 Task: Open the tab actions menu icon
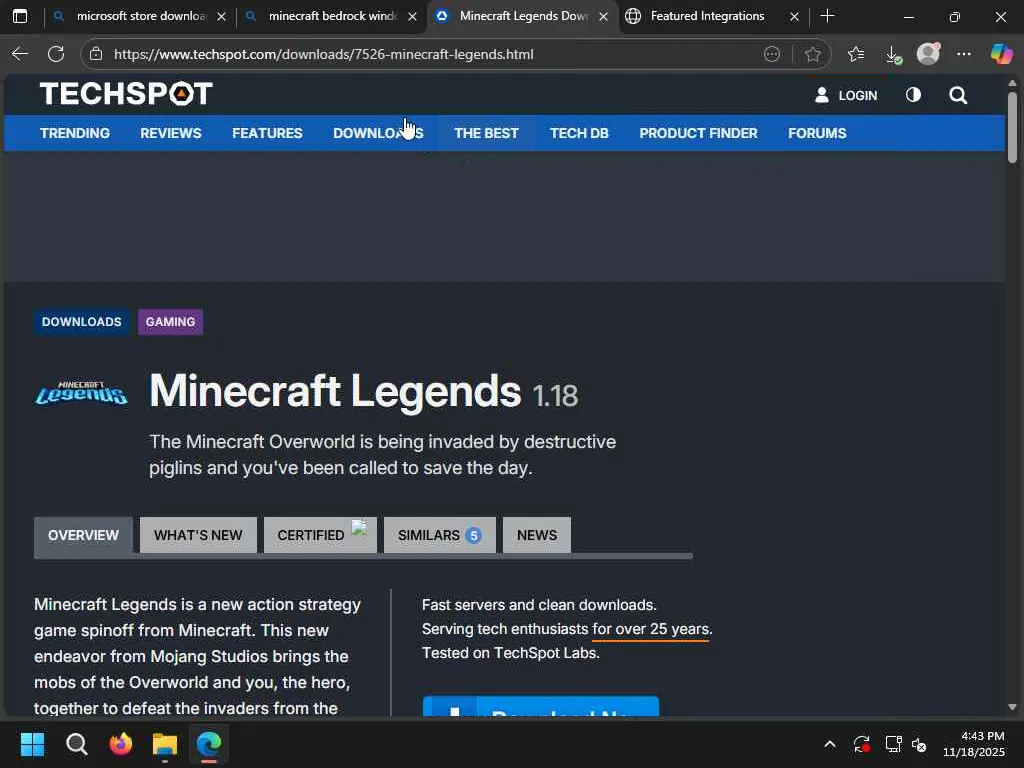tap(20, 16)
